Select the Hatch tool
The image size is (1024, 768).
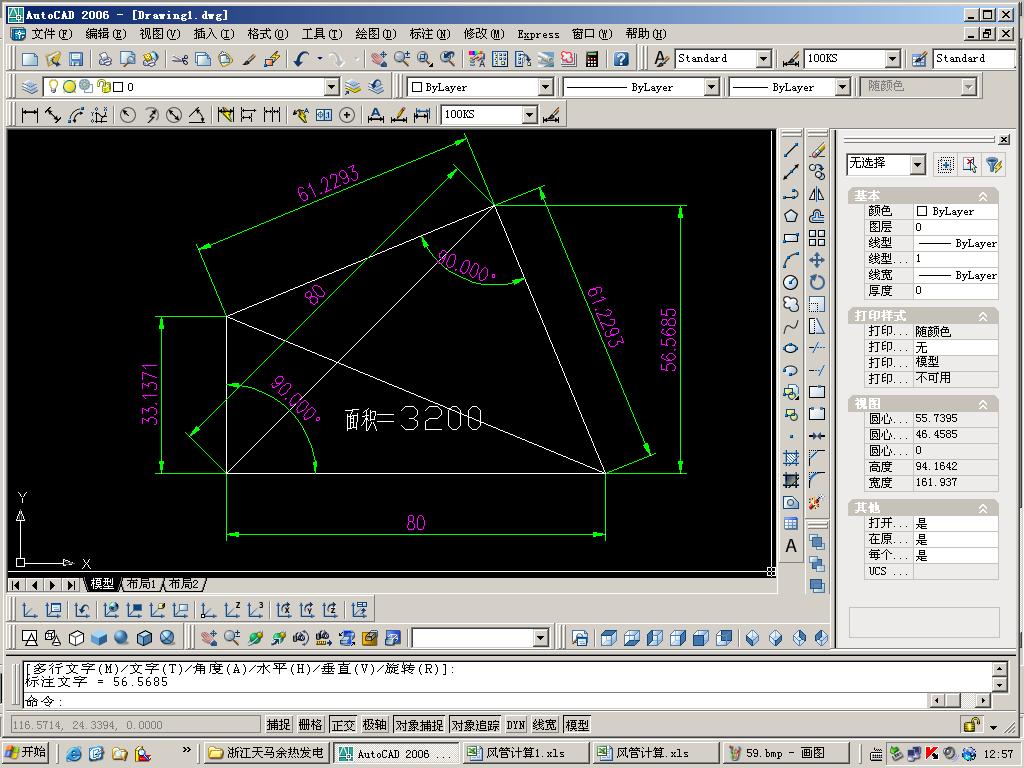pyautogui.click(x=791, y=458)
